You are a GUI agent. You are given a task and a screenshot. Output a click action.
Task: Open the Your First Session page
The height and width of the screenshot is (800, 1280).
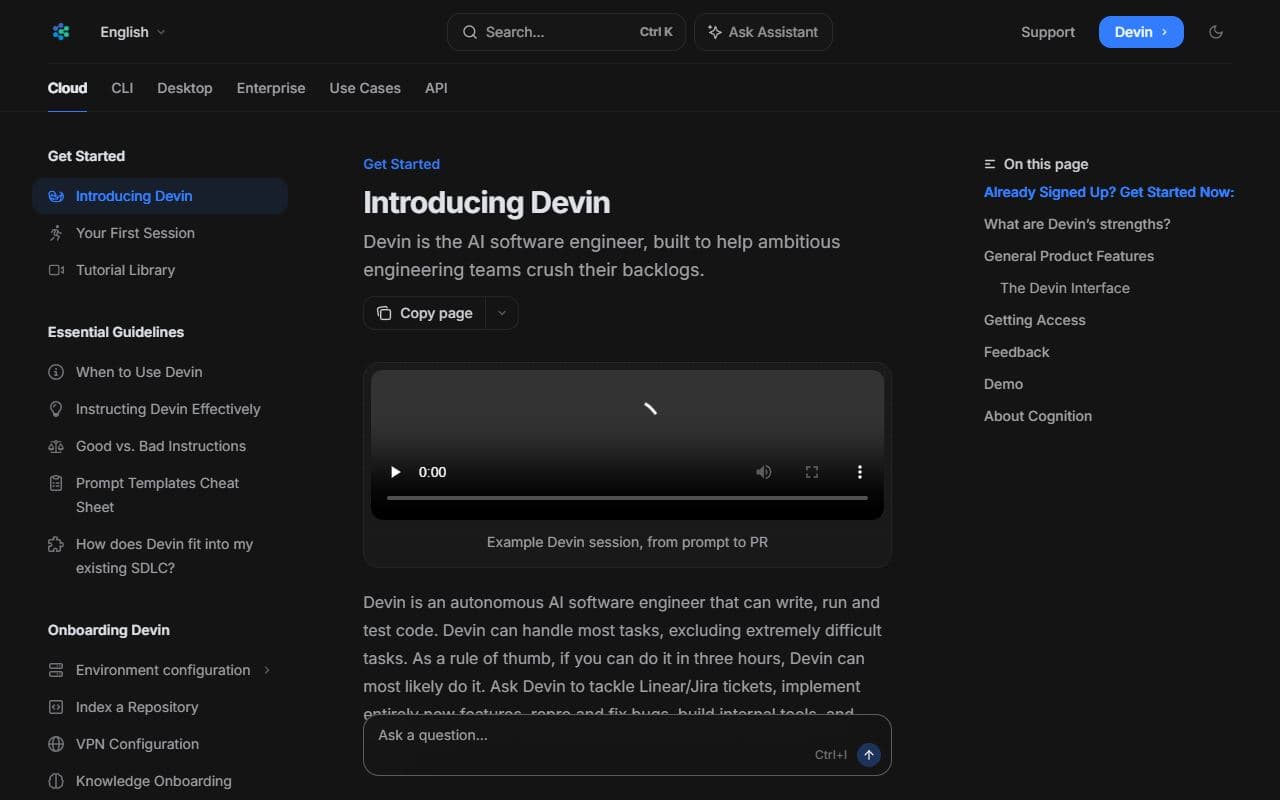[160, 233]
